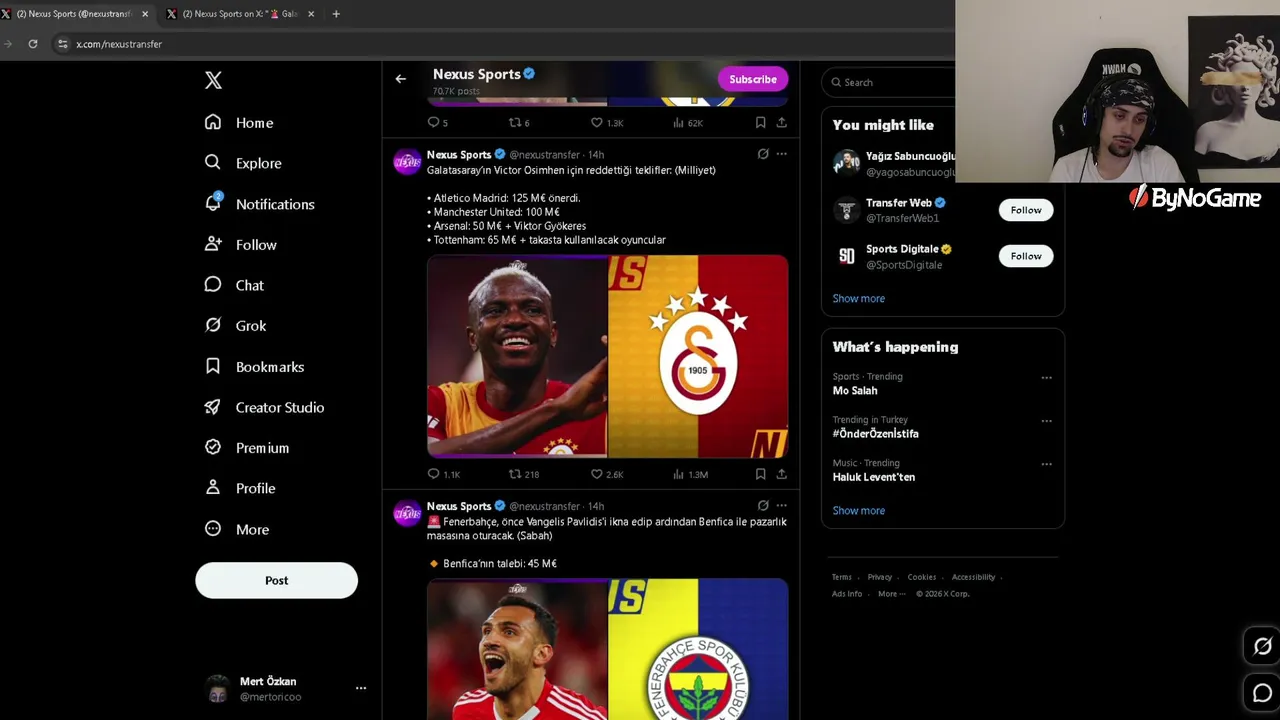
Task: Subscribe to Nexus Sports
Action: (x=753, y=79)
